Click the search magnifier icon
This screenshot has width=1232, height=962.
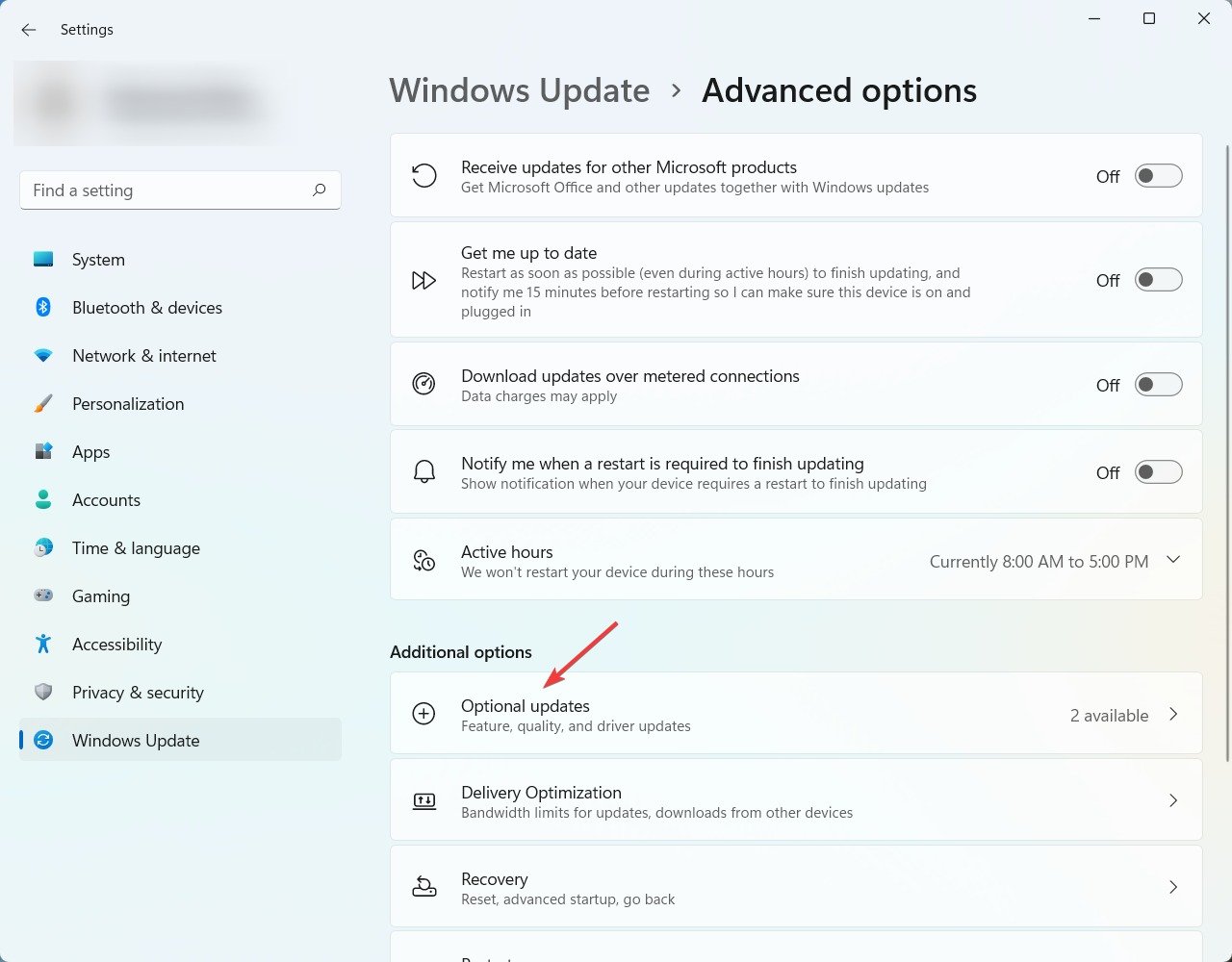pos(319,190)
